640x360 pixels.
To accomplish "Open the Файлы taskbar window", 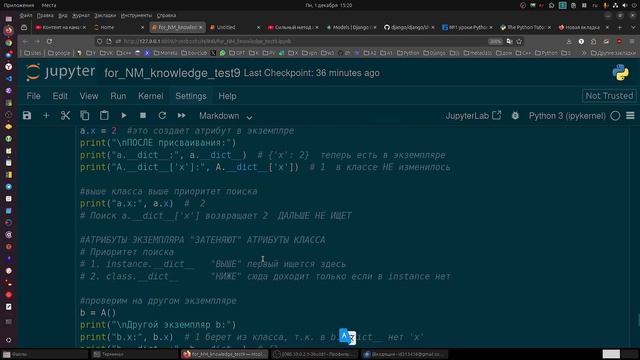I will click(45, 354).
